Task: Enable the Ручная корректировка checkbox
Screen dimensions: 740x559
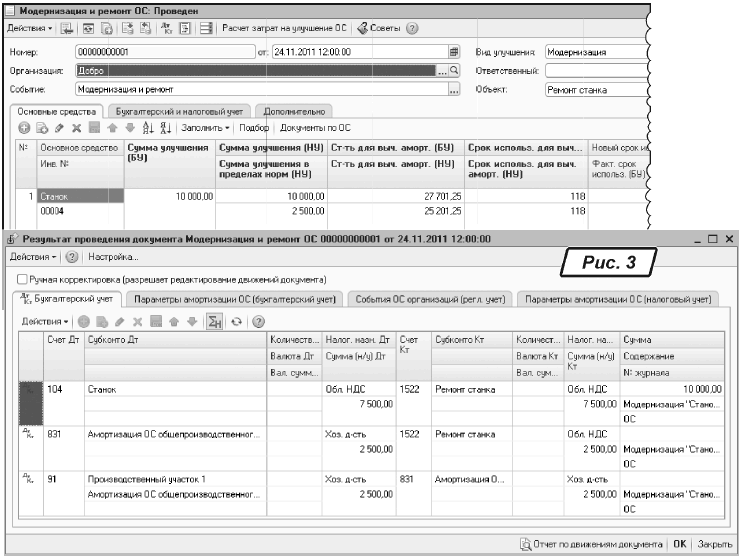Action: pyautogui.click(x=22, y=279)
